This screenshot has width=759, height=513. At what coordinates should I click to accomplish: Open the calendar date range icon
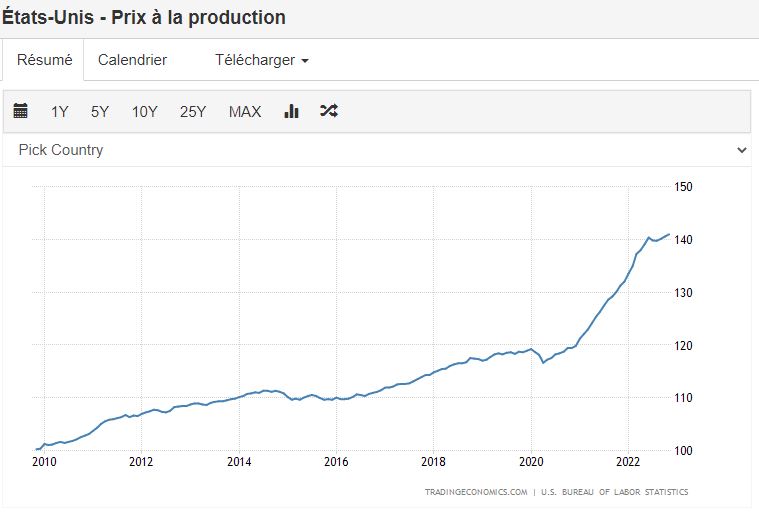point(20,111)
